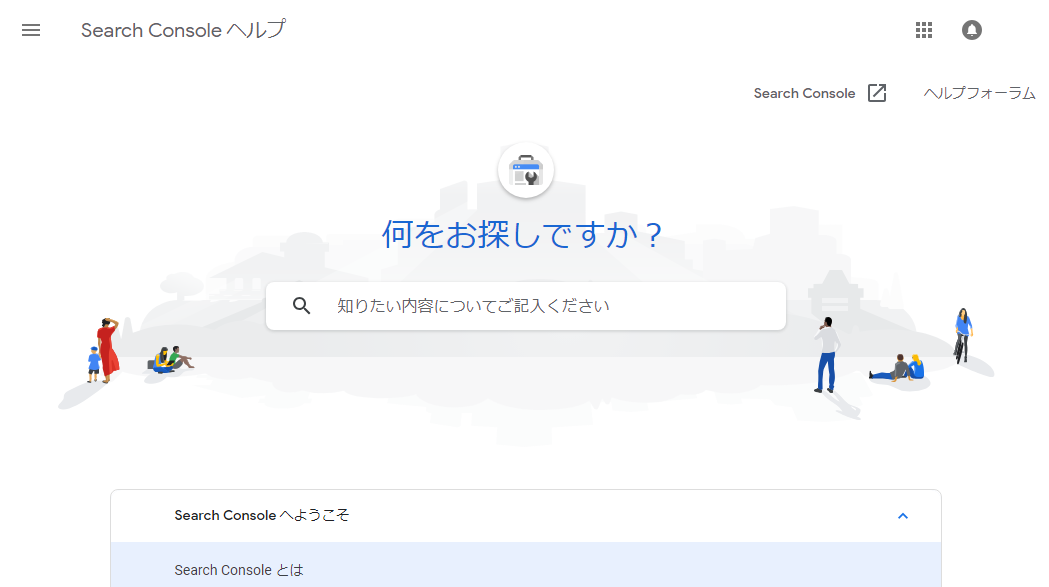The height and width of the screenshot is (587, 1049).
Task: Go to ヘルプフォーラム
Action: click(979, 93)
